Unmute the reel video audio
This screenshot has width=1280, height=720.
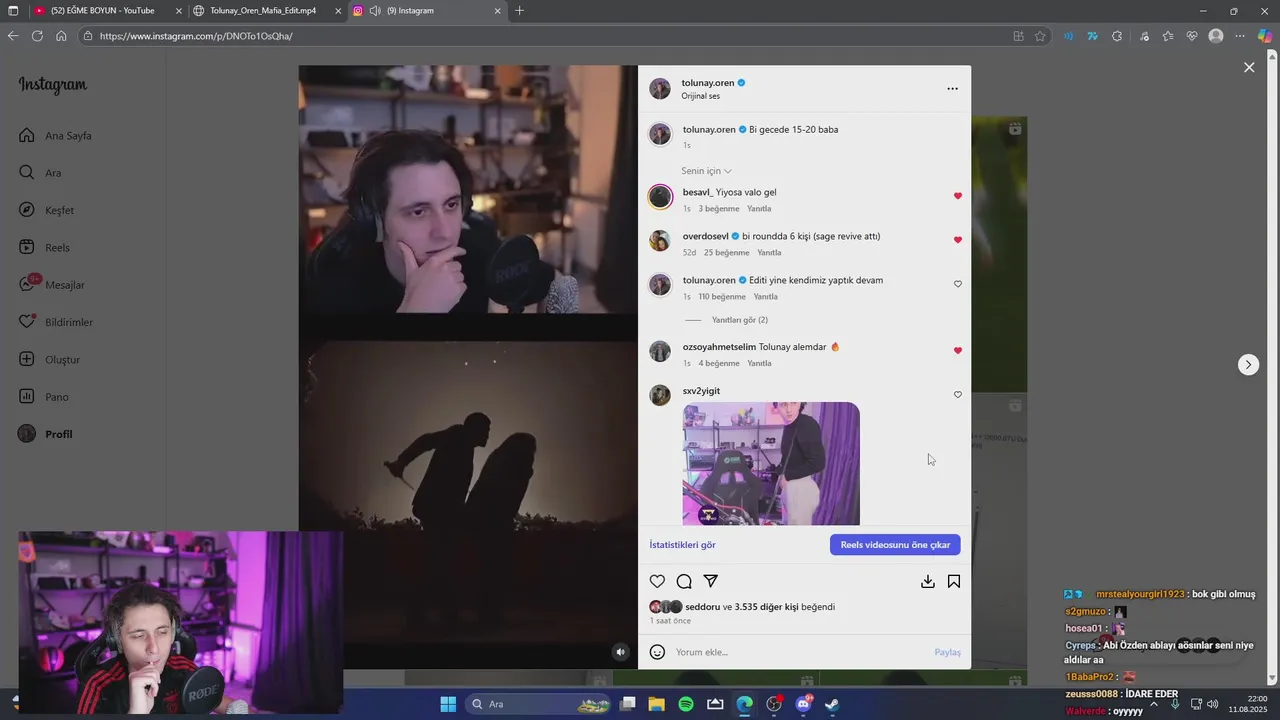tap(620, 652)
